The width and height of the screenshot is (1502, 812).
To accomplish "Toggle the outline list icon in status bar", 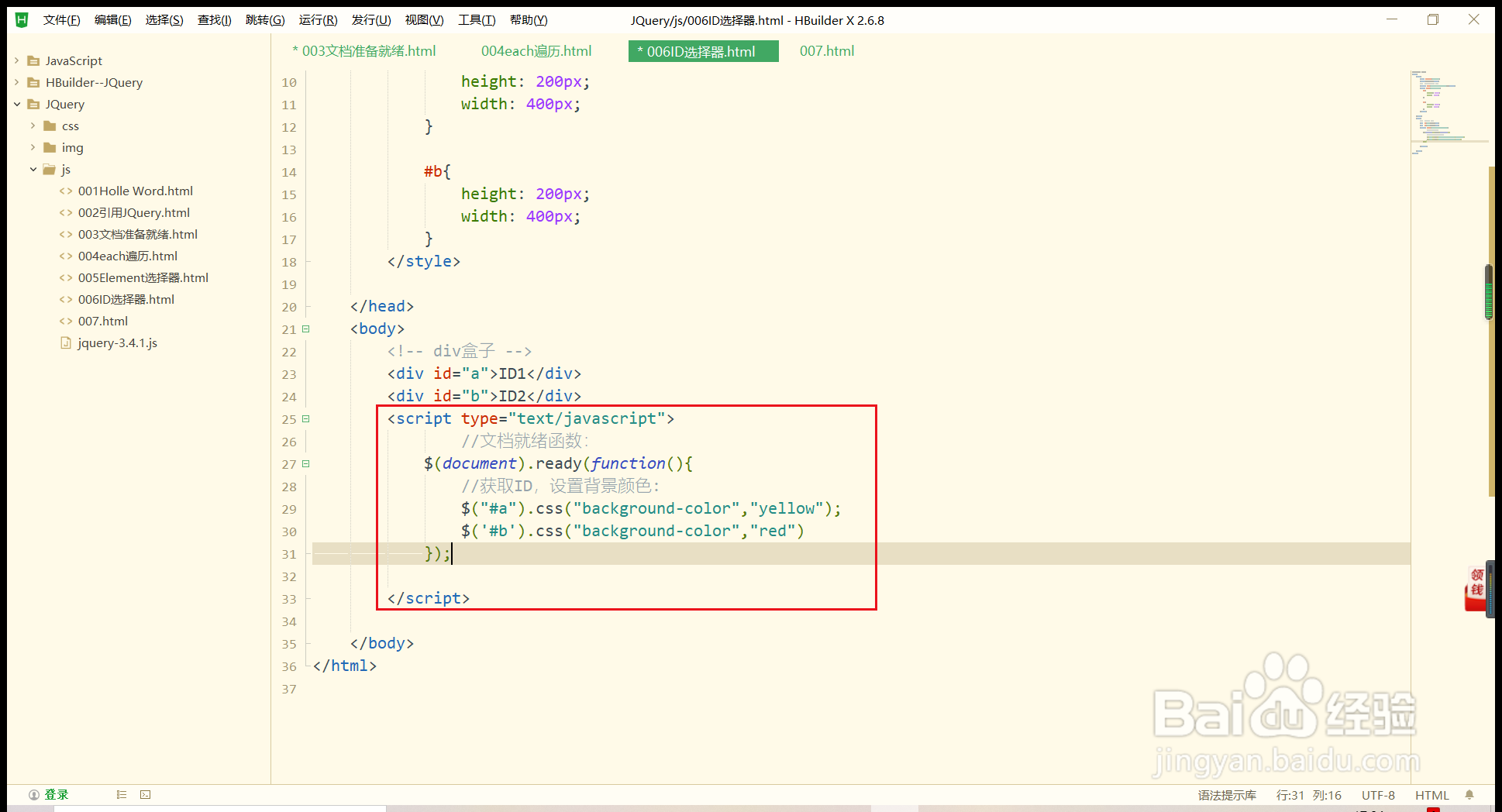I will click(x=122, y=795).
